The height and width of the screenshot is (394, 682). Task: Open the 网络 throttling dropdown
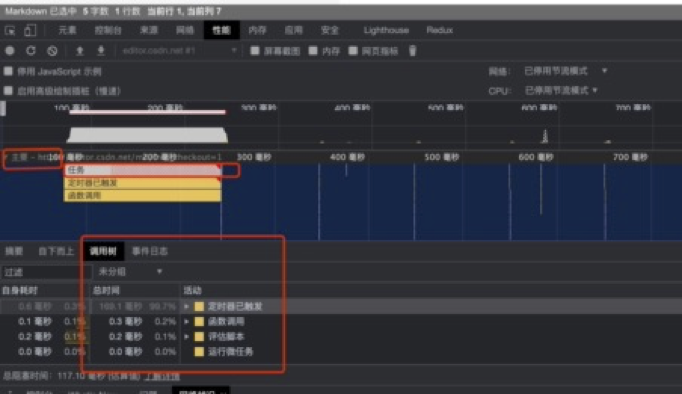coord(565,71)
